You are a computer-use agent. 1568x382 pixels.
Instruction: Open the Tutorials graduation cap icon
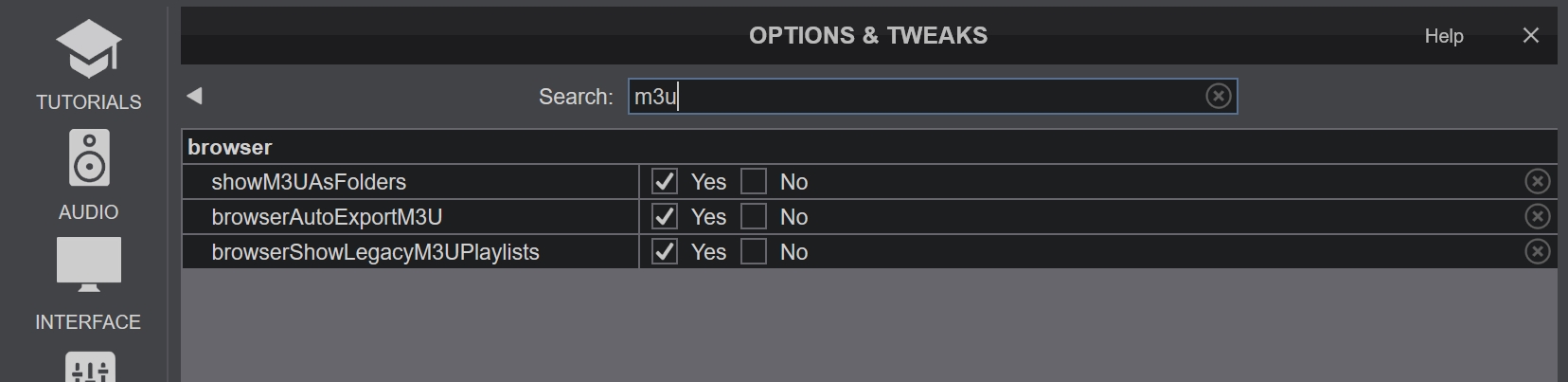click(88, 48)
